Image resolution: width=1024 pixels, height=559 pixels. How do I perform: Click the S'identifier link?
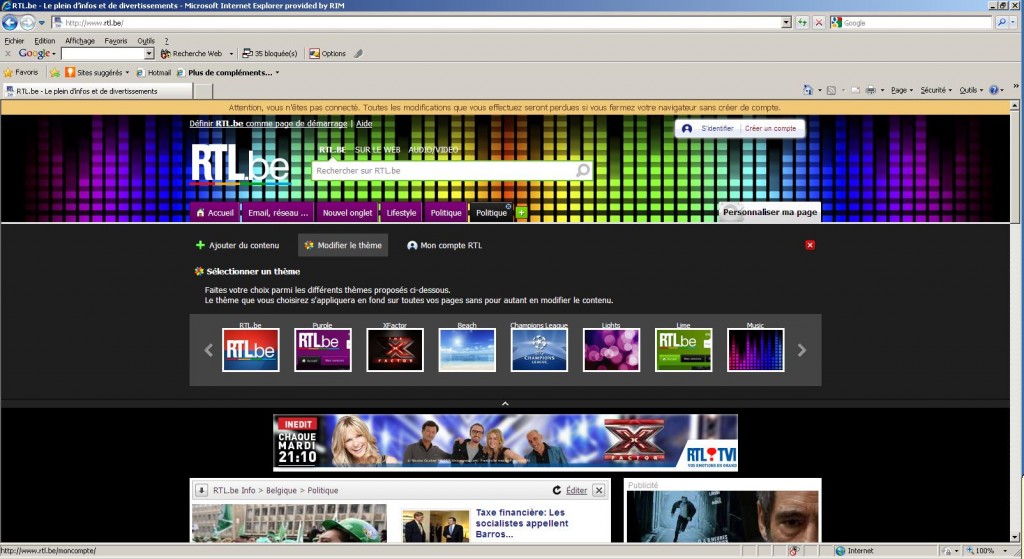coord(717,128)
